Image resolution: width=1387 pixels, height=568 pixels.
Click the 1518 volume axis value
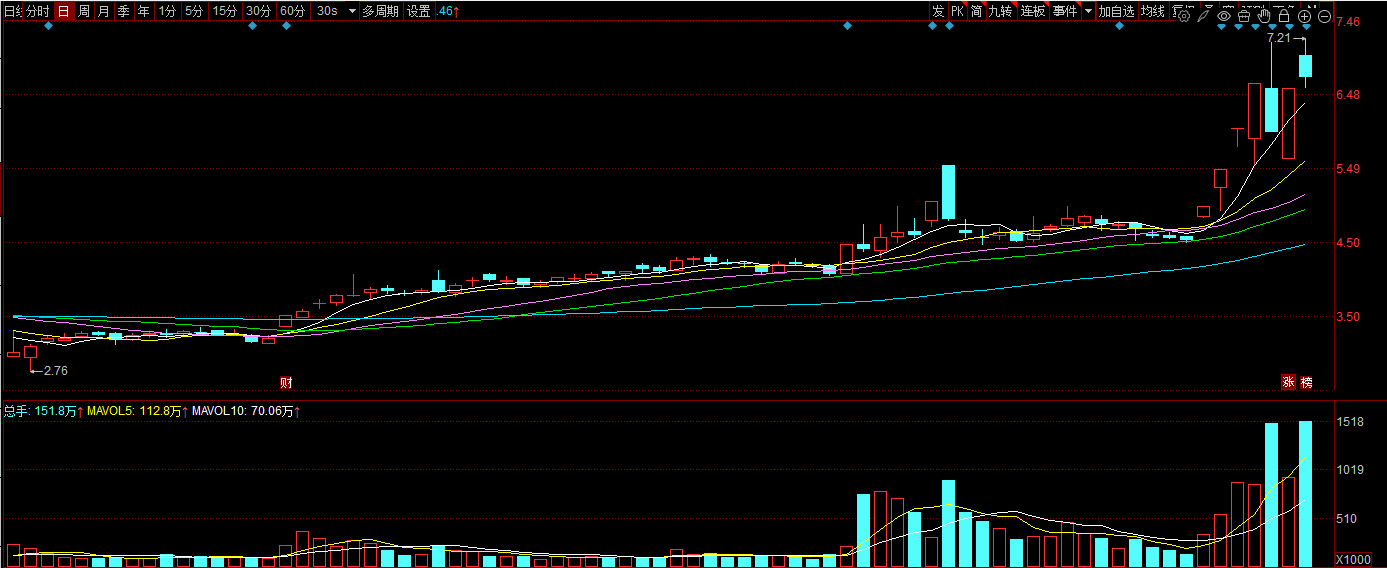click(x=1351, y=423)
